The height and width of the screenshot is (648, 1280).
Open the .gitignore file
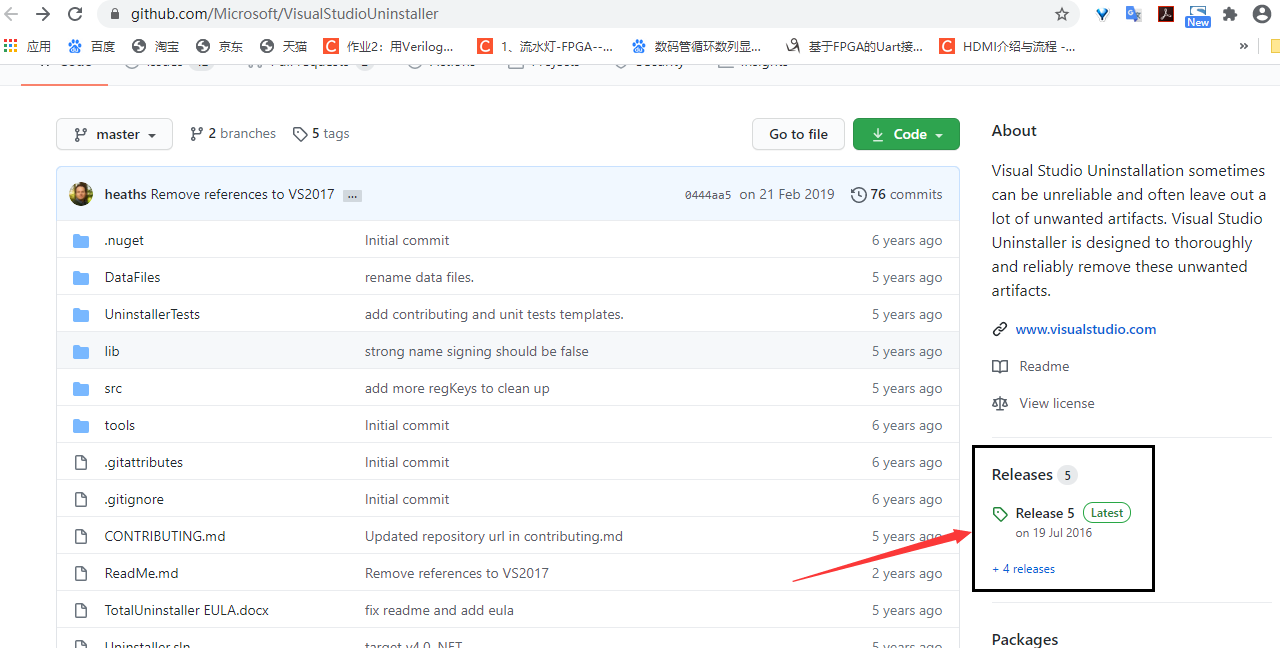(134, 499)
